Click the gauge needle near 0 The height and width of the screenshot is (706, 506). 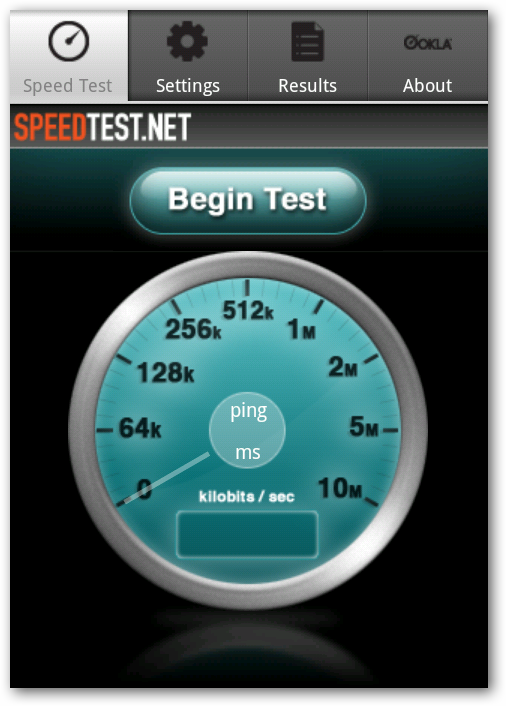click(165, 478)
